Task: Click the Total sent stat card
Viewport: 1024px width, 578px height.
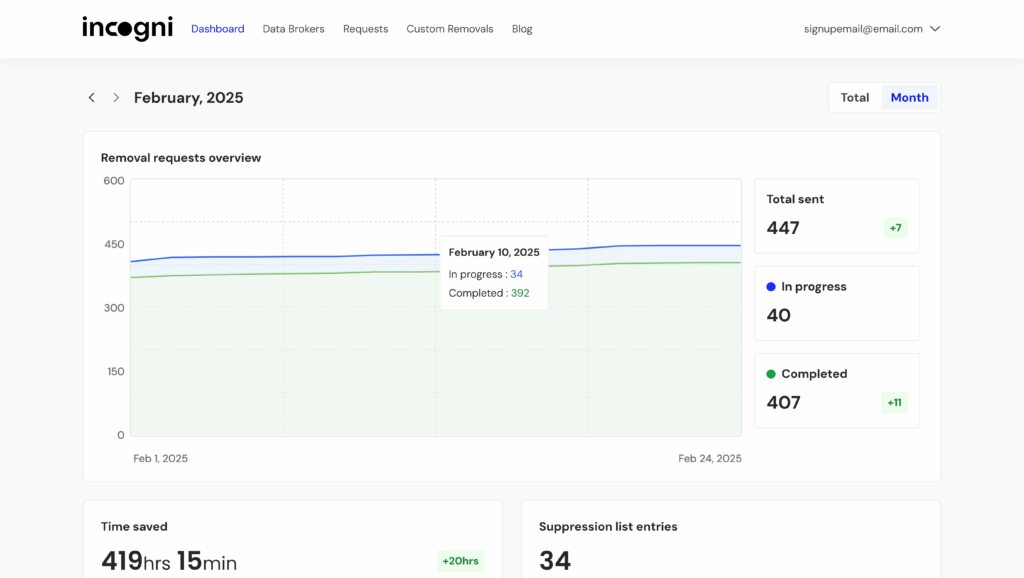Action: click(836, 215)
